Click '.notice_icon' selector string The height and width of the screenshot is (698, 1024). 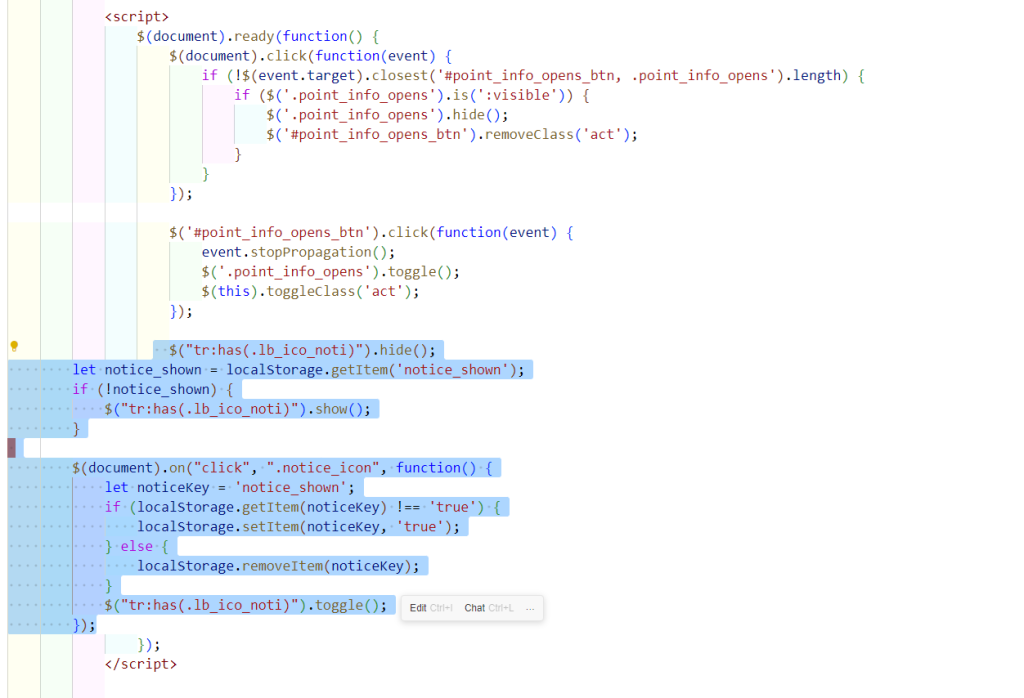point(323,468)
